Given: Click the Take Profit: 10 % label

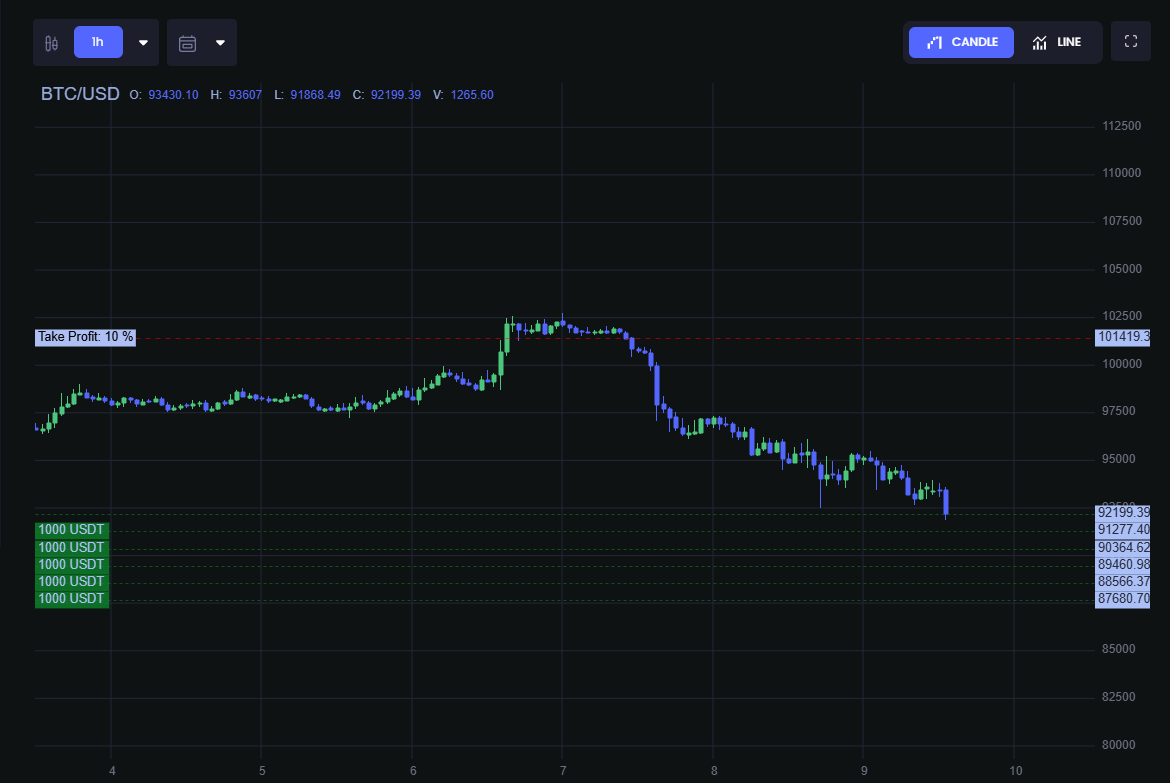Looking at the screenshot, I should [84, 337].
